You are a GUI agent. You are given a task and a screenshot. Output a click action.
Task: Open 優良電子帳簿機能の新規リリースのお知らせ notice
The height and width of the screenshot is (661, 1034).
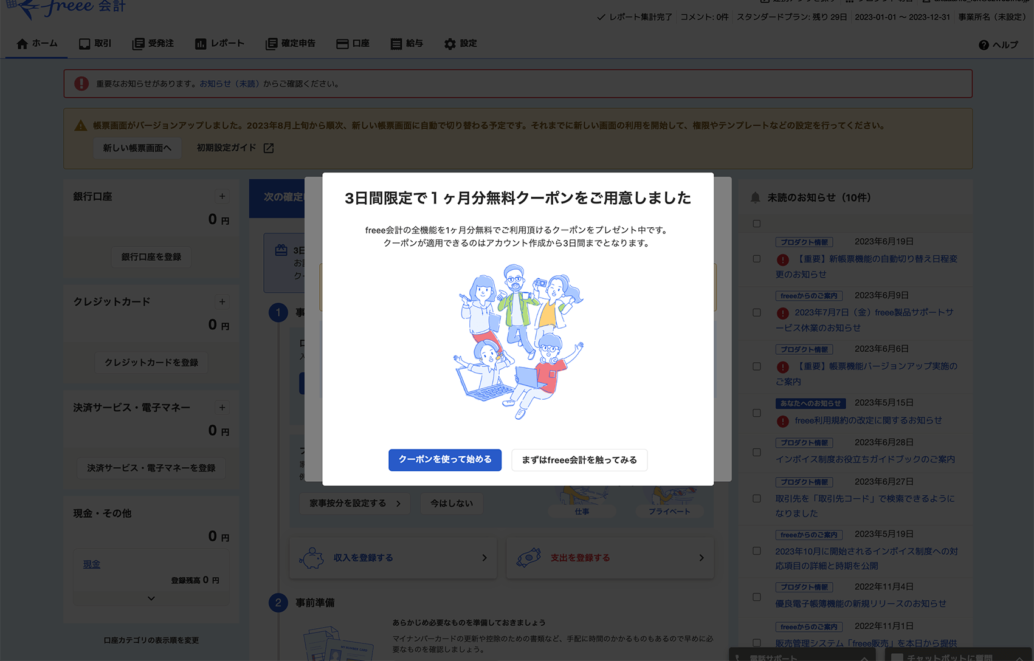pos(861,604)
